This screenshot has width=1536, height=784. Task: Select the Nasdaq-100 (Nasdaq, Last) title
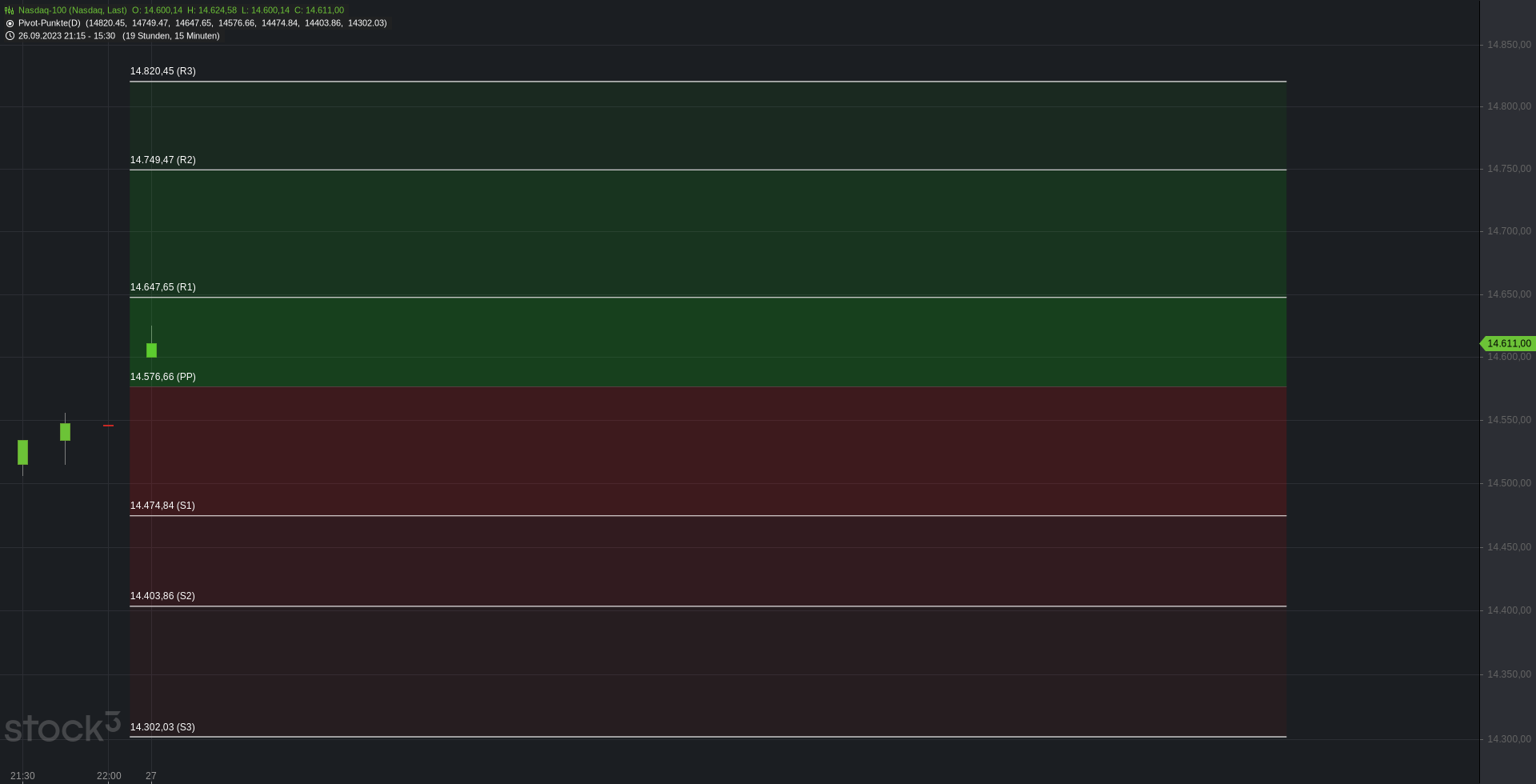[72, 10]
